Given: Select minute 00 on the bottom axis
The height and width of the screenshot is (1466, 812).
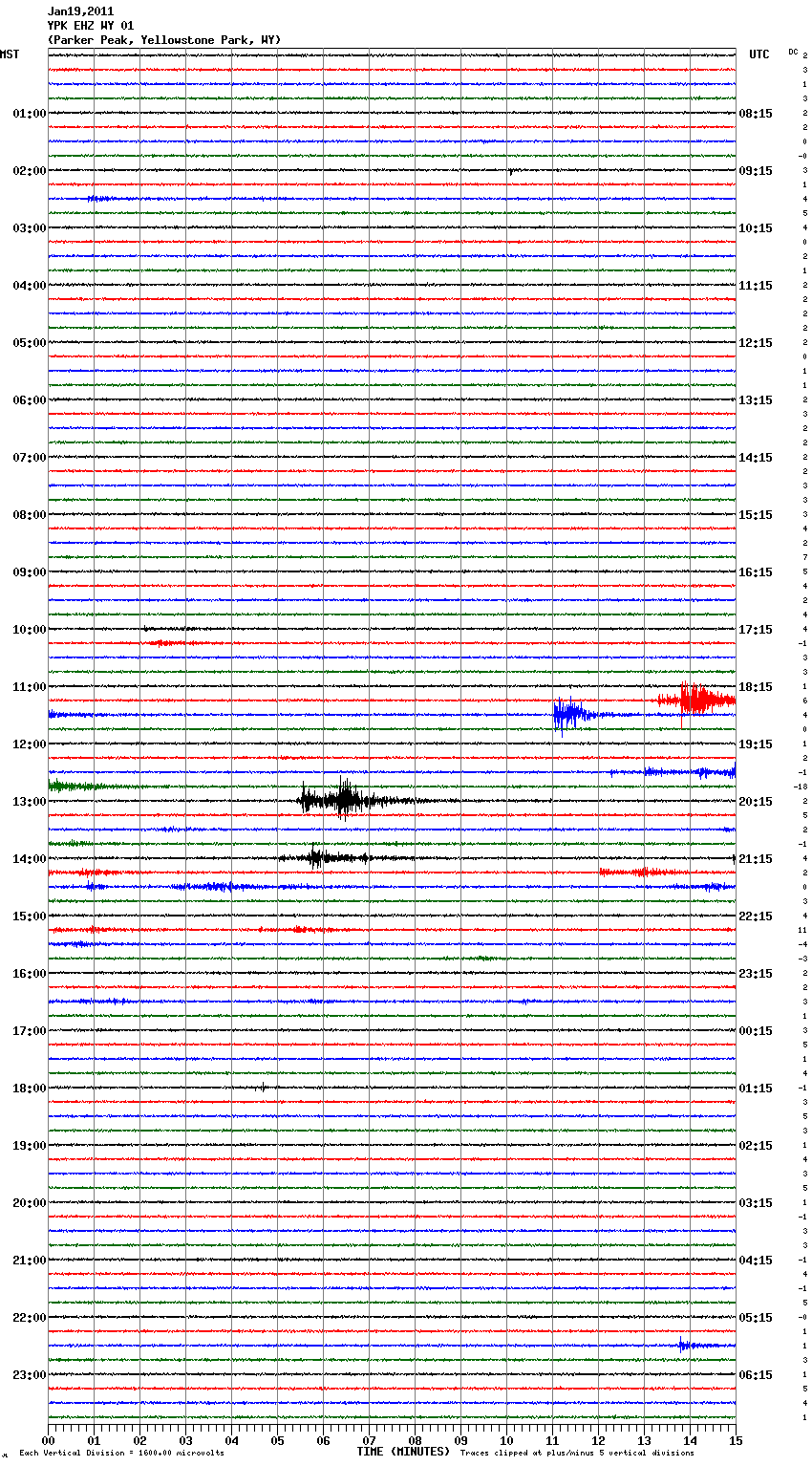Looking at the screenshot, I should click(x=48, y=1440).
